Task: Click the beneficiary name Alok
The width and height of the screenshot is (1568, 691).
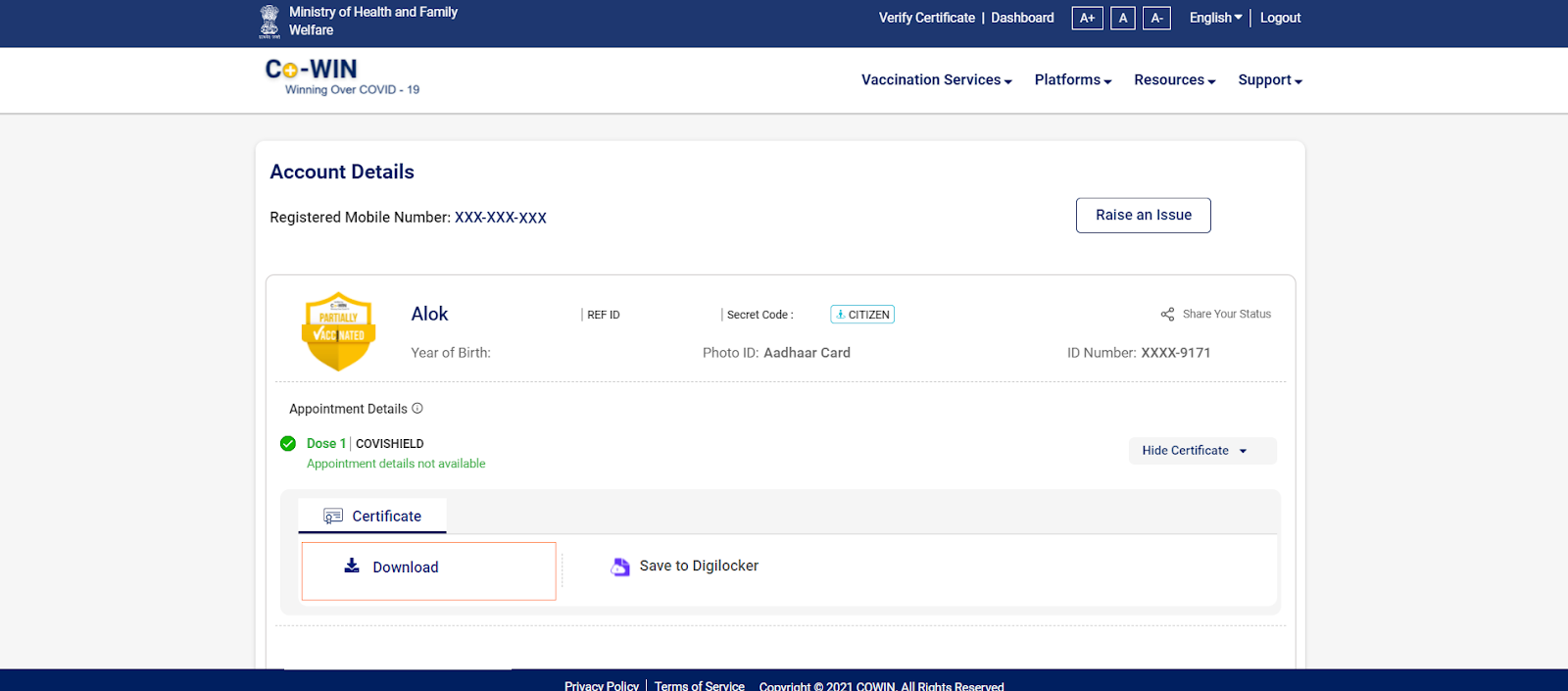Action: [429, 315]
